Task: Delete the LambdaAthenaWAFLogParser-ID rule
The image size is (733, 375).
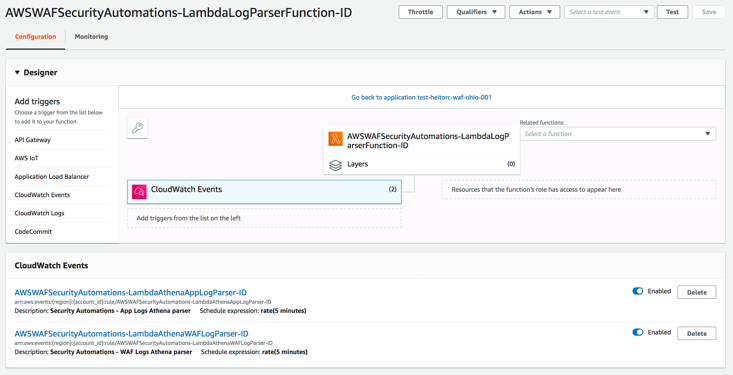Action: pyautogui.click(x=697, y=333)
